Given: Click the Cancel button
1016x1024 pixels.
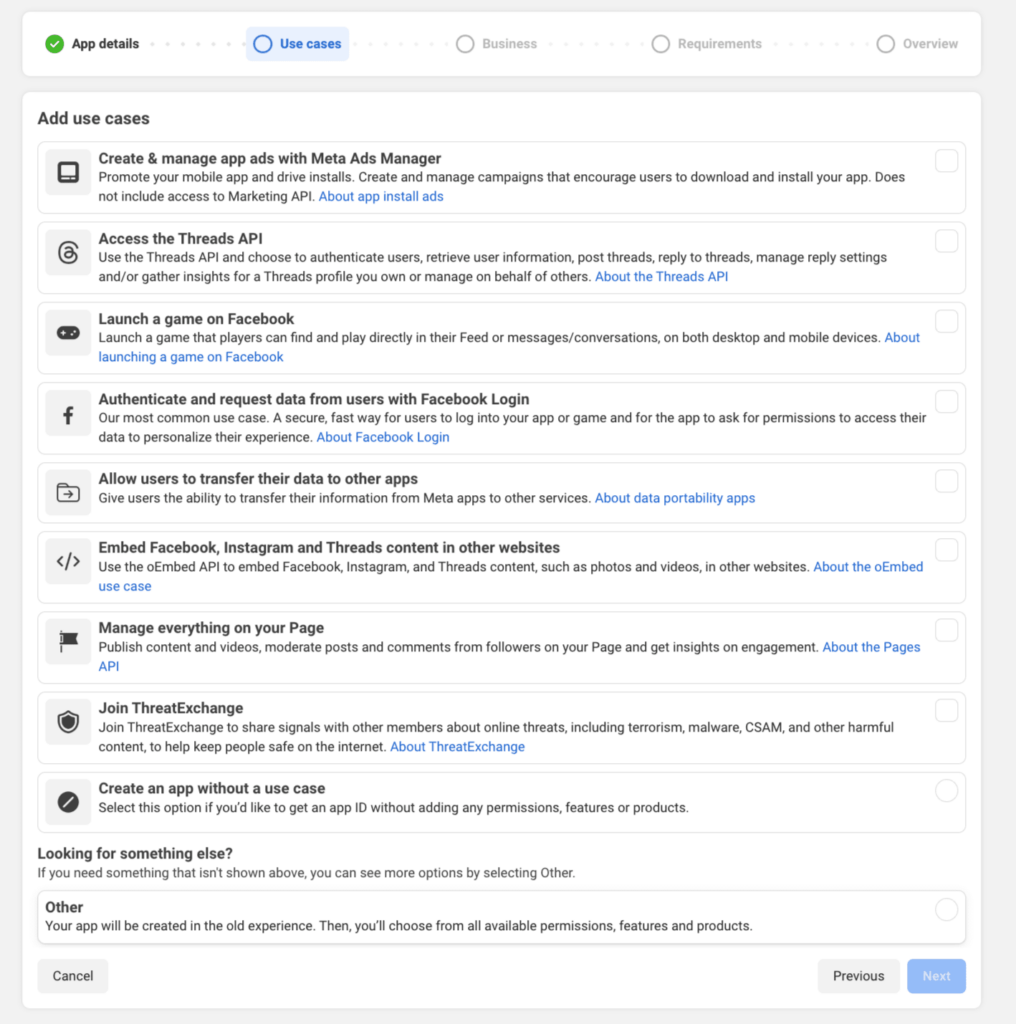Looking at the screenshot, I should [x=72, y=976].
